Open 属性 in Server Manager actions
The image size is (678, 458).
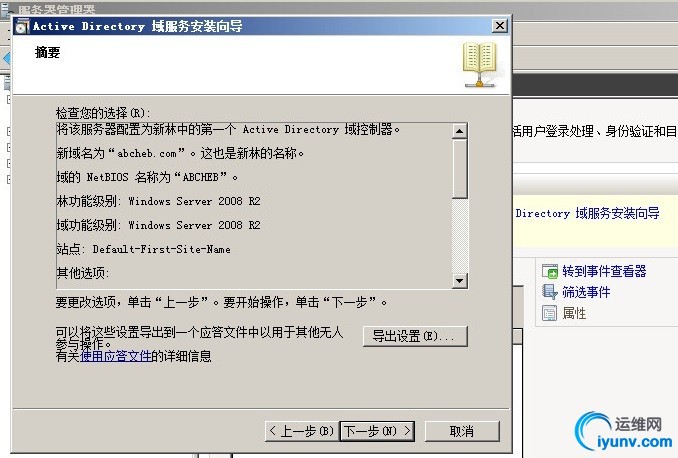[x=574, y=313]
